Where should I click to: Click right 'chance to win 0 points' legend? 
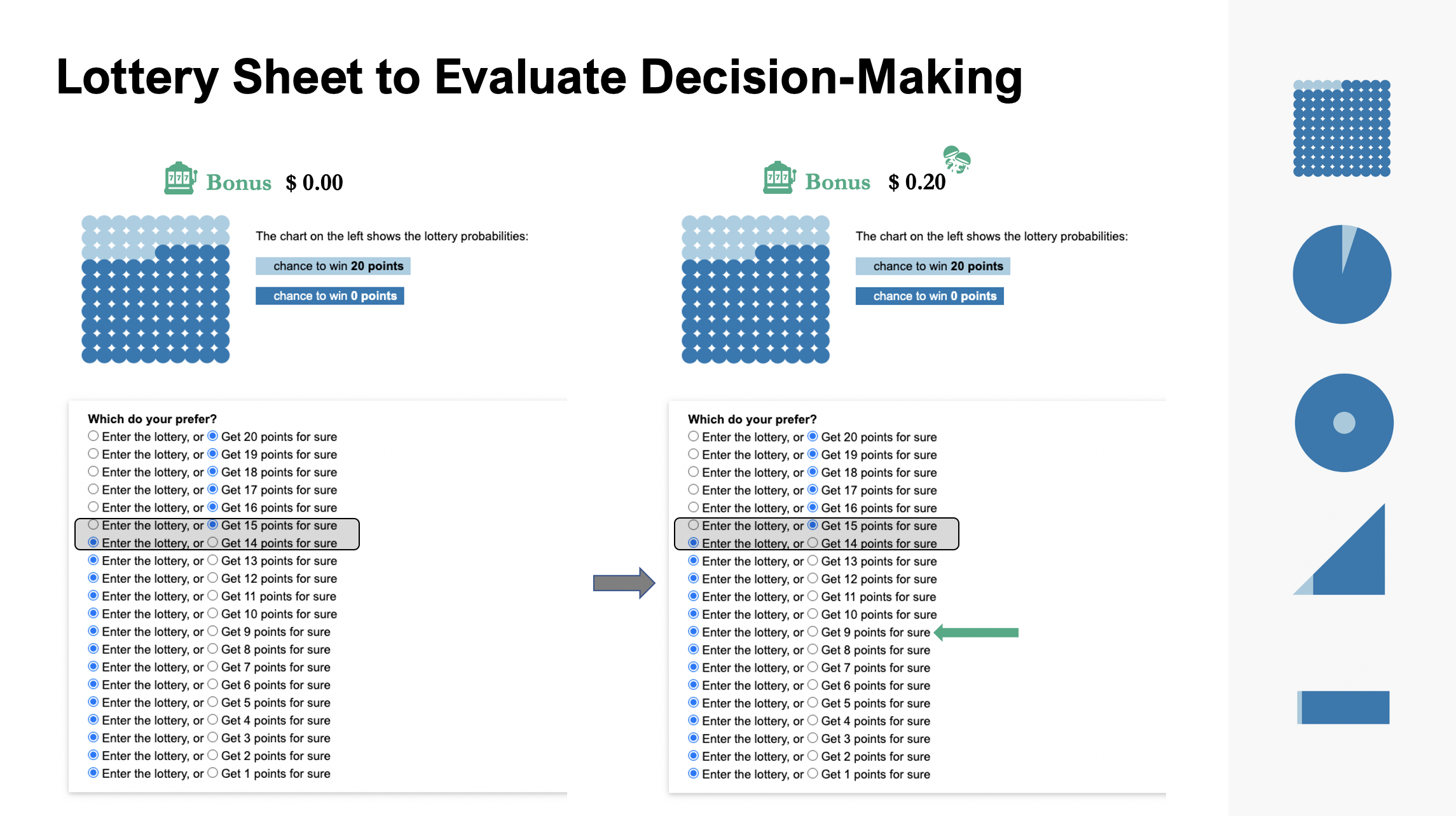(930, 296)
